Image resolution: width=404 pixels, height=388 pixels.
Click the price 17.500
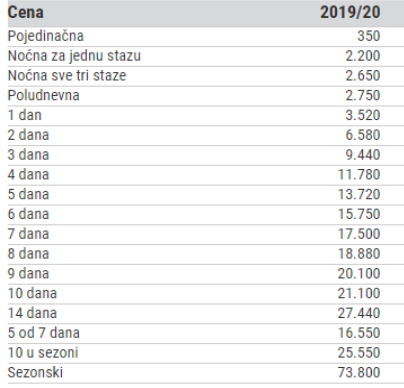[359, 234]
